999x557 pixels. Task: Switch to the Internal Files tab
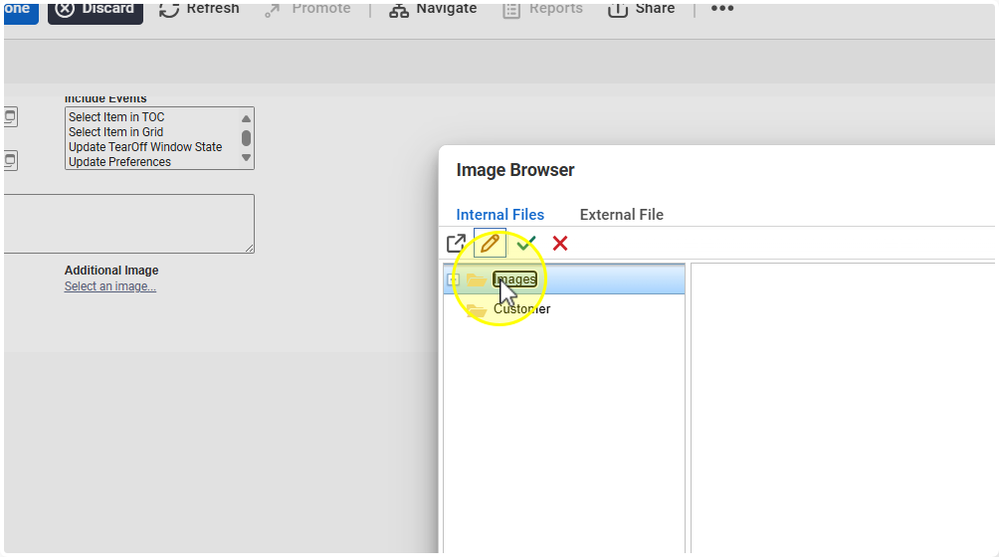[500, 215]
